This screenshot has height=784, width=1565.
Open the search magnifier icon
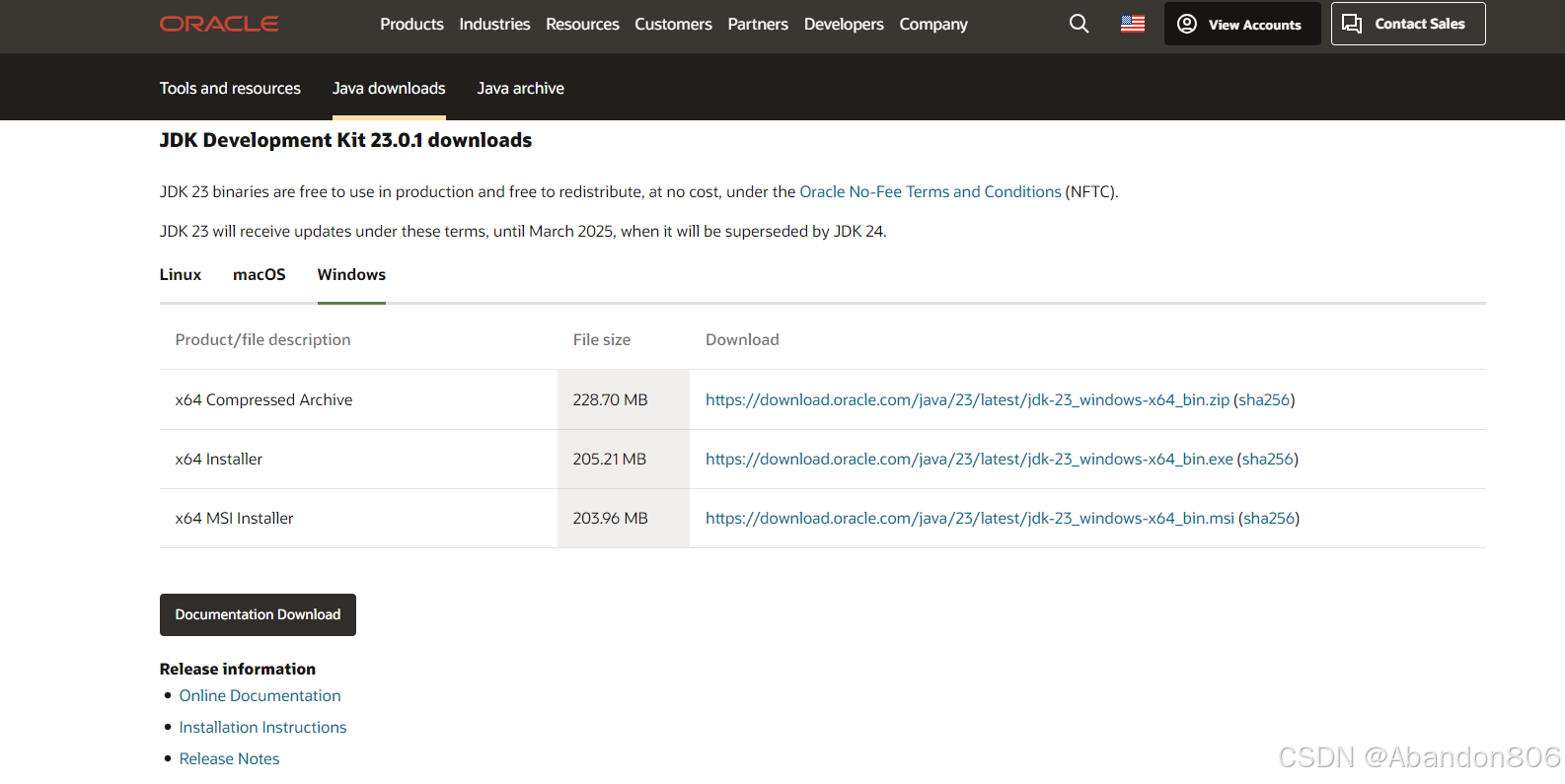(1079, 24)
